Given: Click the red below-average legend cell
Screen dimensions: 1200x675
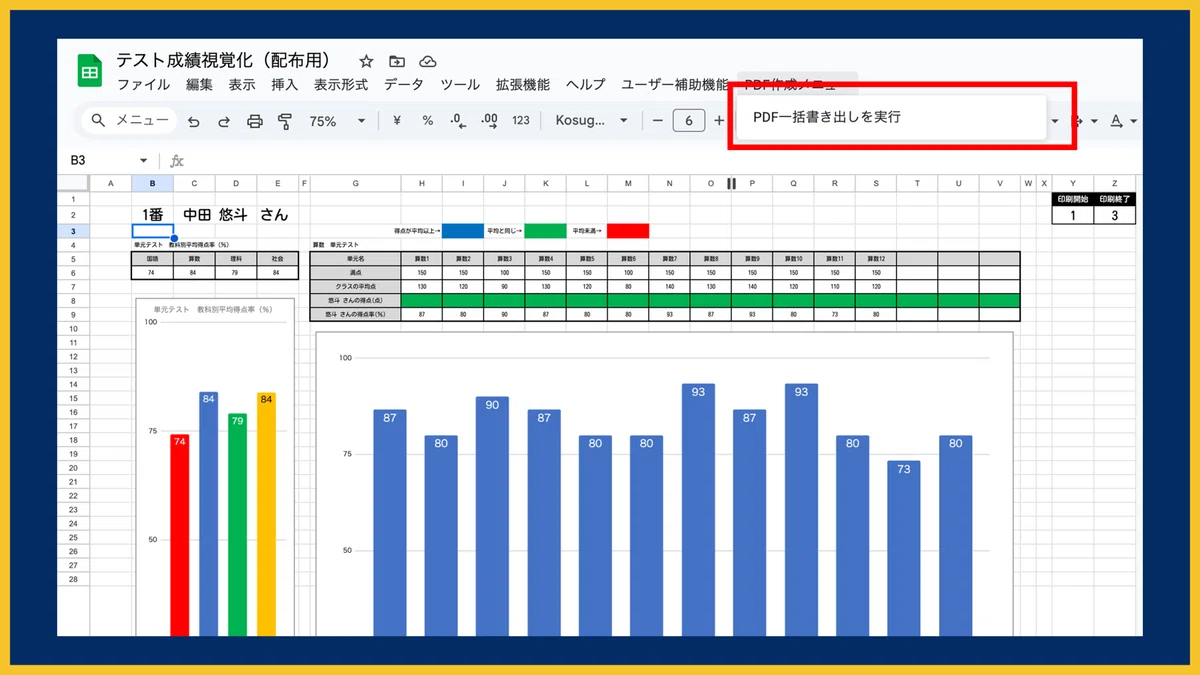Looking at the screenshot, I should pyautogui.click(x=628, y=231).
